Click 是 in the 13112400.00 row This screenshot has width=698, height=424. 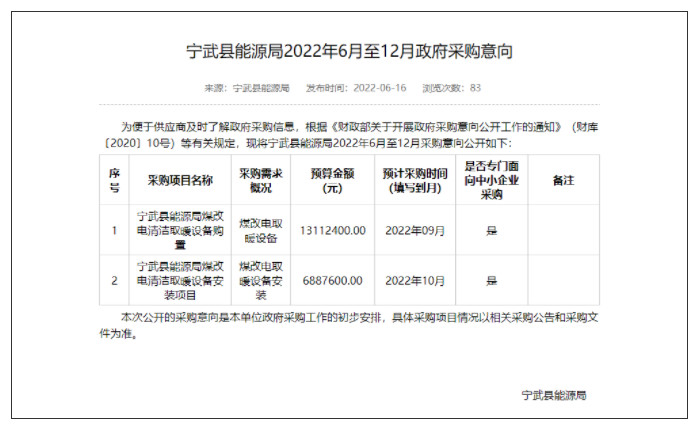[x=491, y=231]
